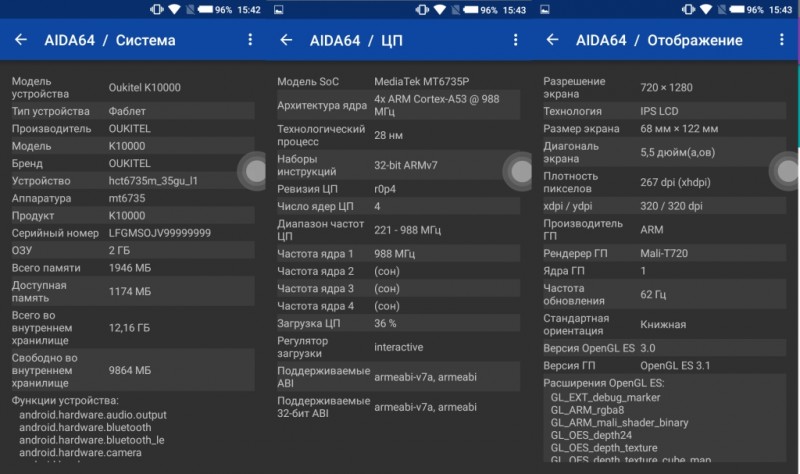Screen dimensions: 800x474
Task: Select android.hardware.bluetooth_le feature line
Action: point(92,440)
